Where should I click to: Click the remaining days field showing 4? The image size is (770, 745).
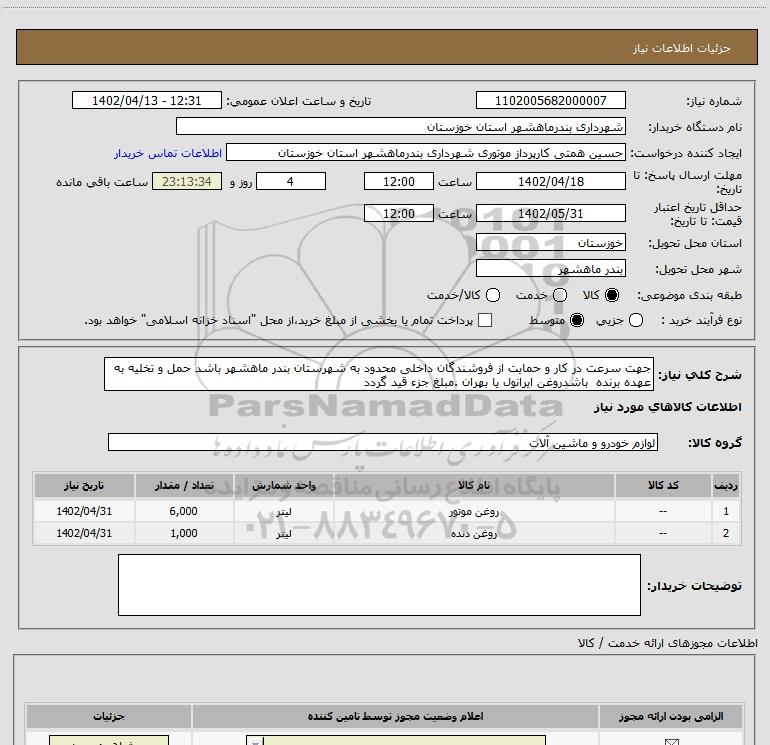click(291, 181)
